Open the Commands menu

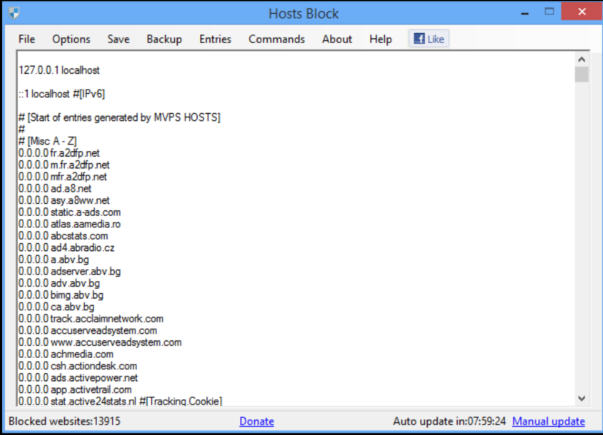(277, 39)
